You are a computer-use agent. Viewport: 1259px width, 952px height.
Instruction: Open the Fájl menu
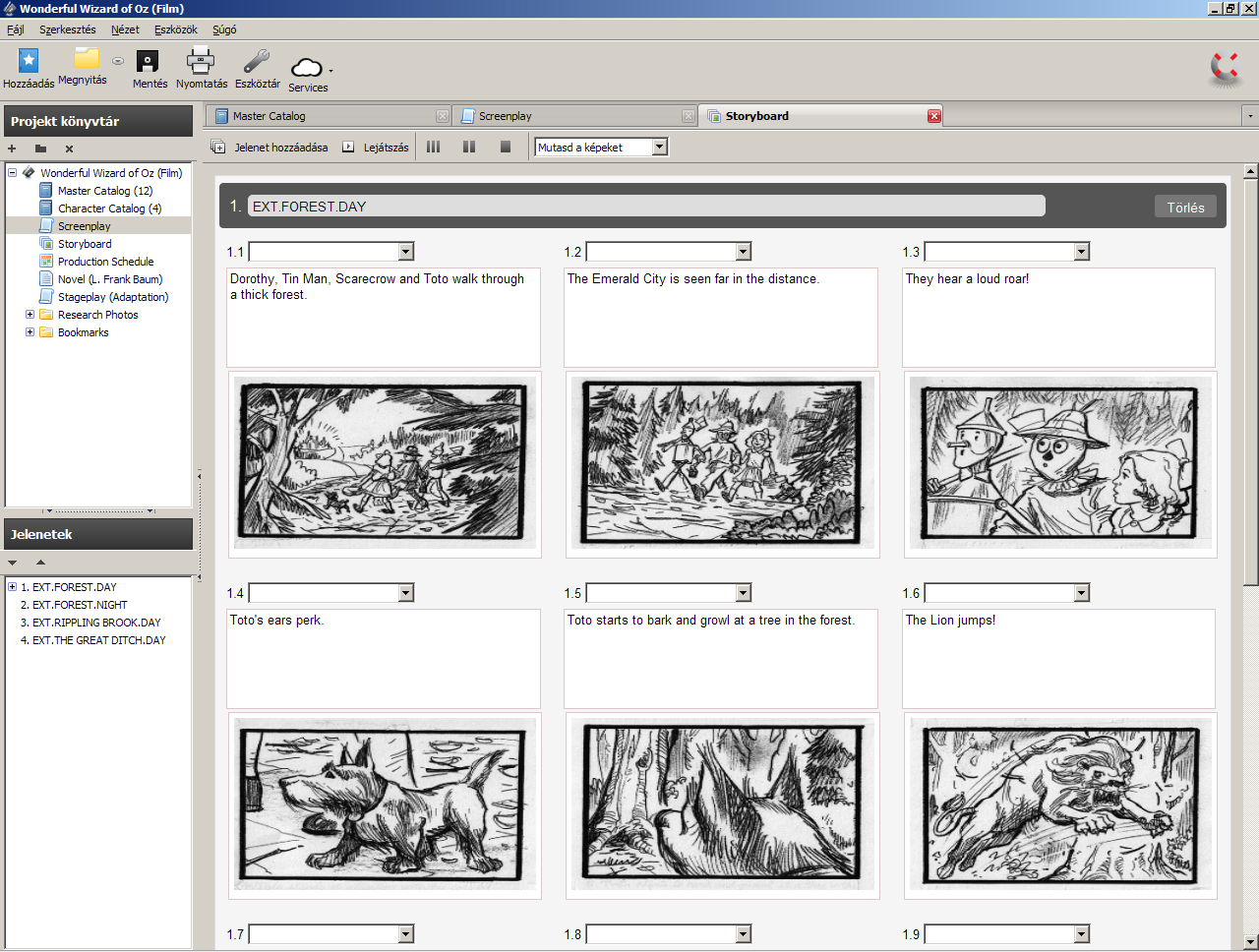(16, 30)
